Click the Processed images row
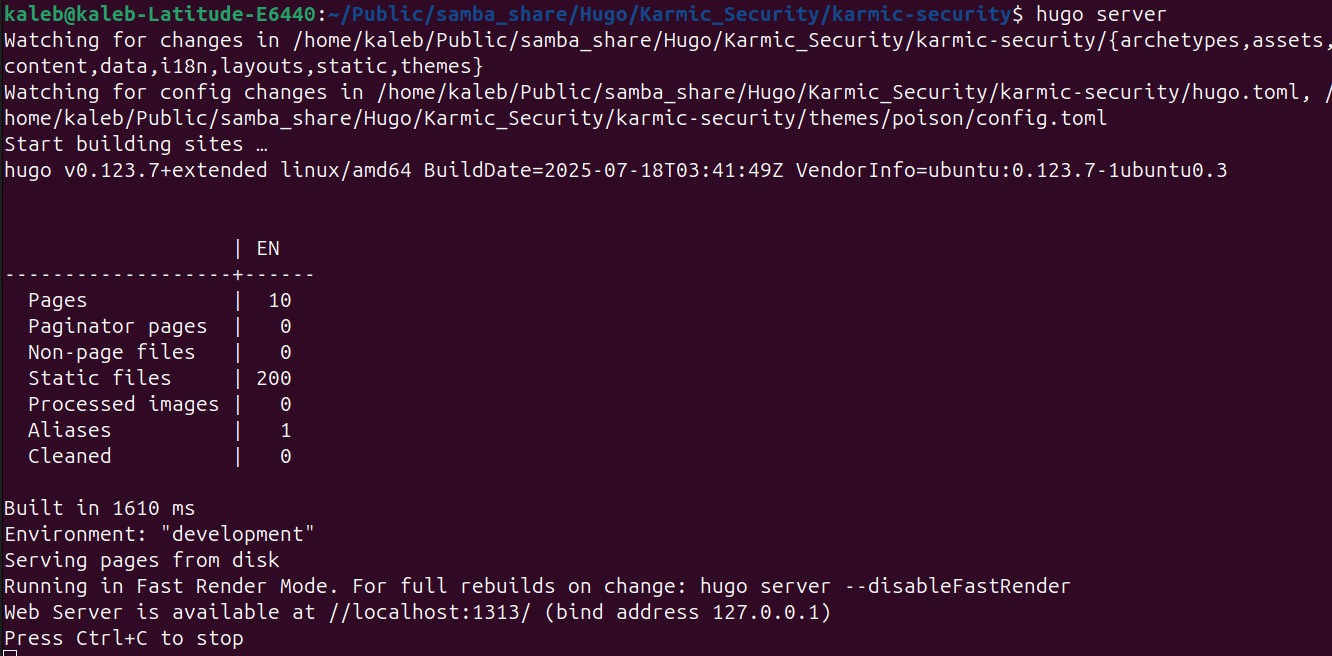The height and width of the screenshot is (656, 1332). pos(160,404)
